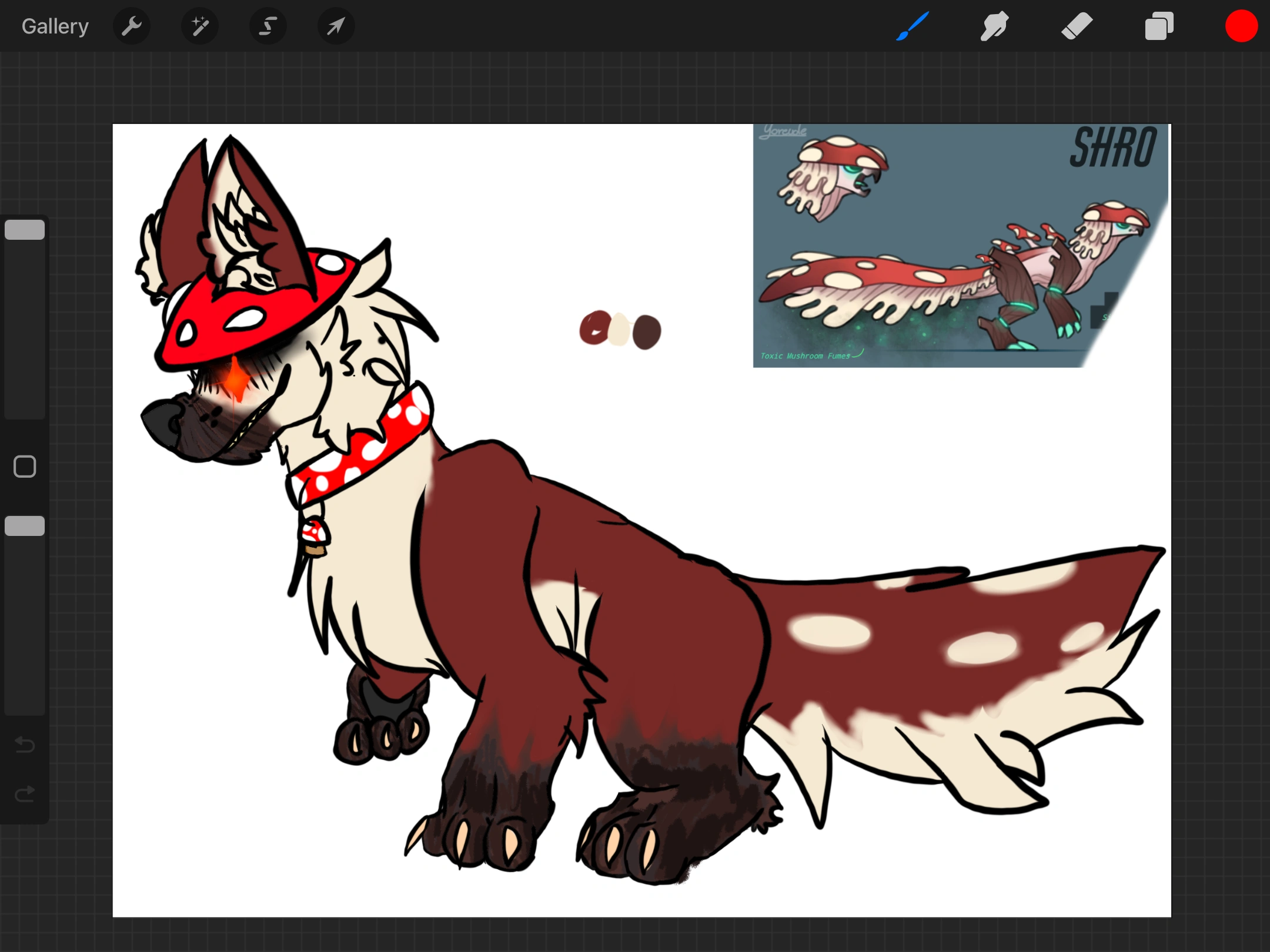
Task: Tap Undo in the sidebar
Action: (x=25, y=745)
